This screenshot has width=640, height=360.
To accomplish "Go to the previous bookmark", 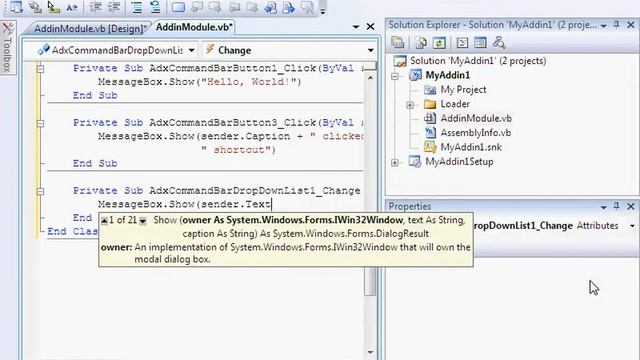I will pyautogui.click(x=197, y=7).
